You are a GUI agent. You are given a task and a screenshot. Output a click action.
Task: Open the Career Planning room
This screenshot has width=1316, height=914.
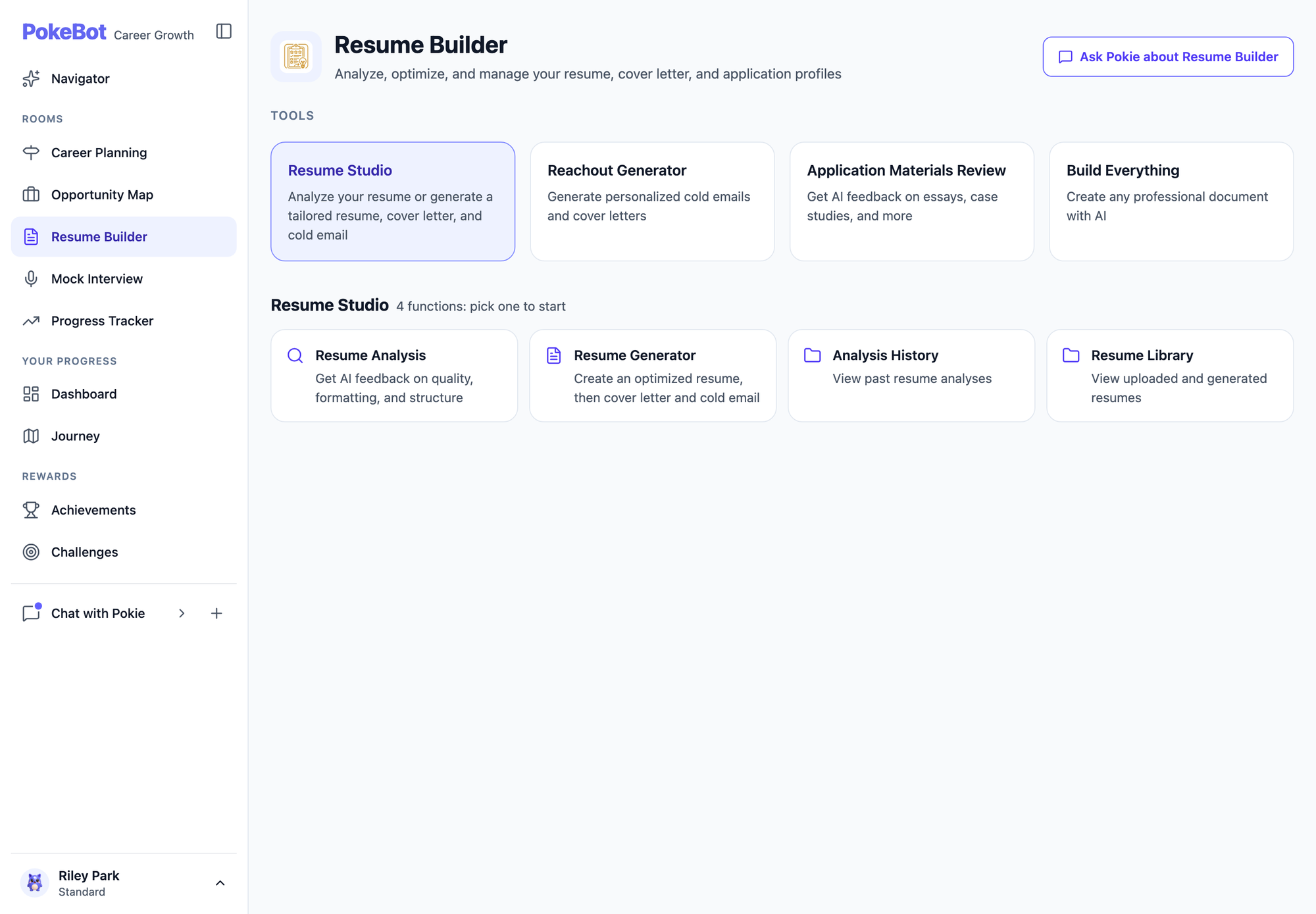[124, 153]
